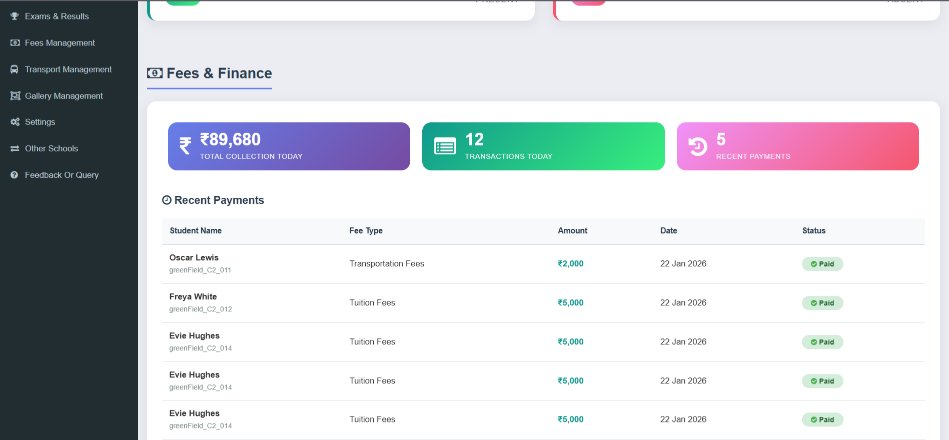Click the banknote icon in the Fees & Finance heading
Viewport: 949px width, 440px height.
tap(155, 73)
